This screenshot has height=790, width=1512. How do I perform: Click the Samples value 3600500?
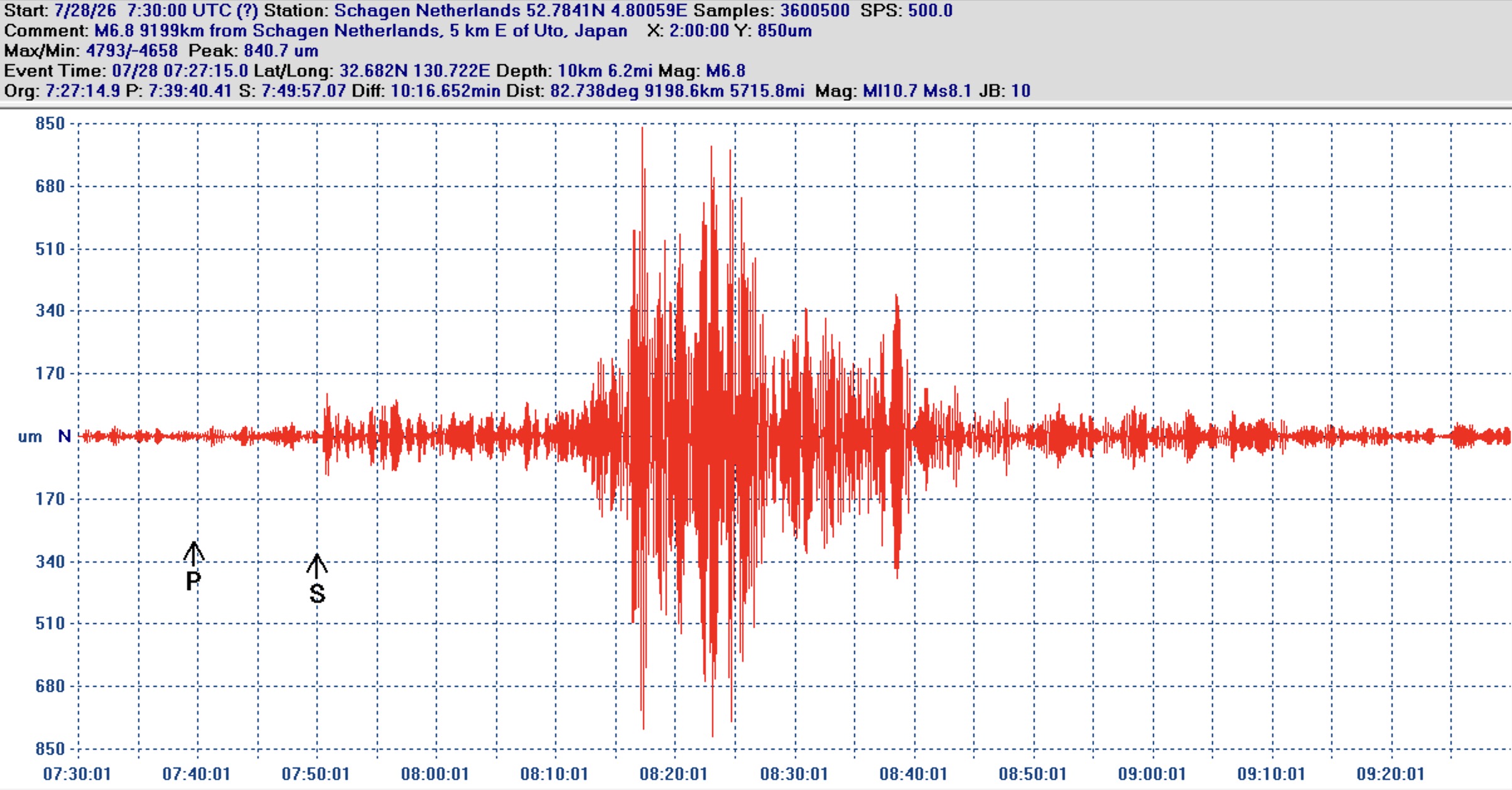pyautogui.click(x=814, y=11)
